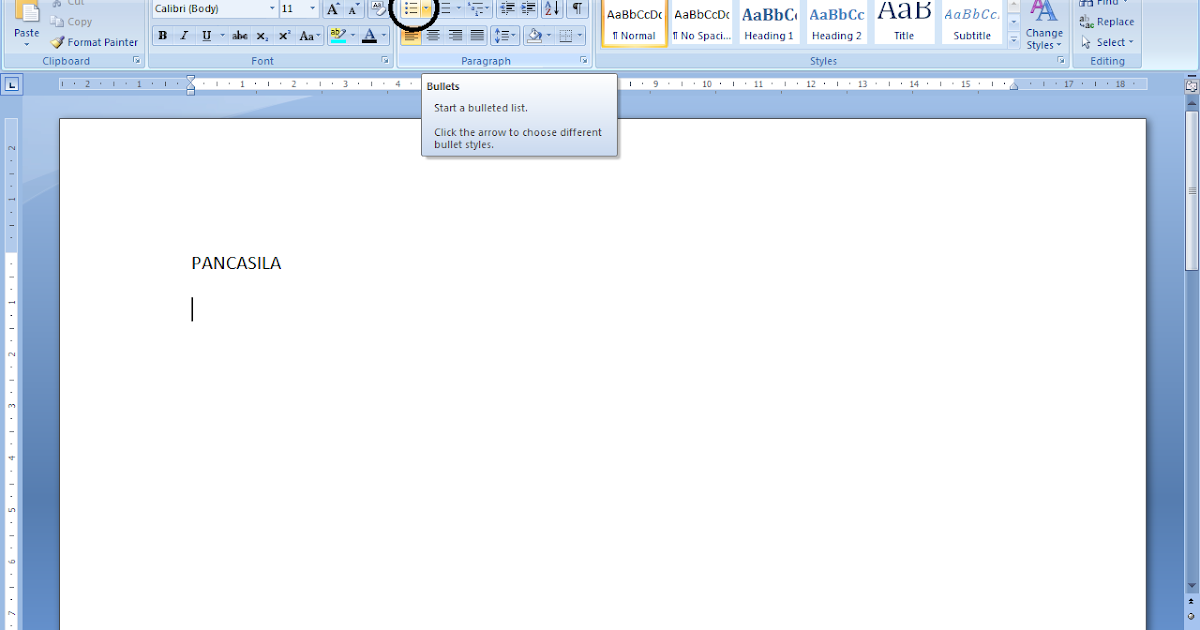Click the first line indent marker
This screenshot has height=630, width=1200.
pyautogui.click(x=191, y=80)
